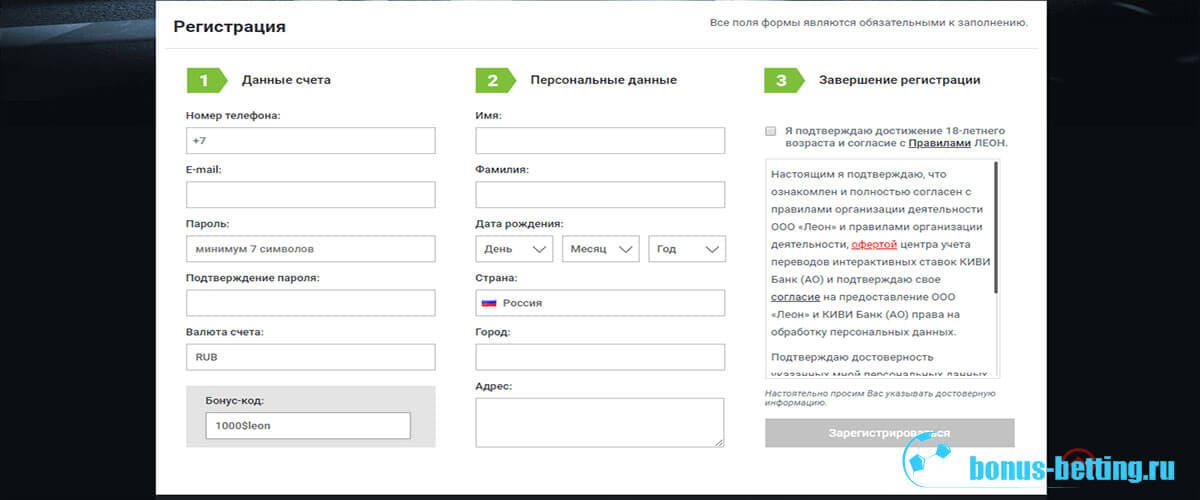Viewport: 1200px width, 500px height.
Task: Click the bonus code field '1000$leon'
Action: 308,425
